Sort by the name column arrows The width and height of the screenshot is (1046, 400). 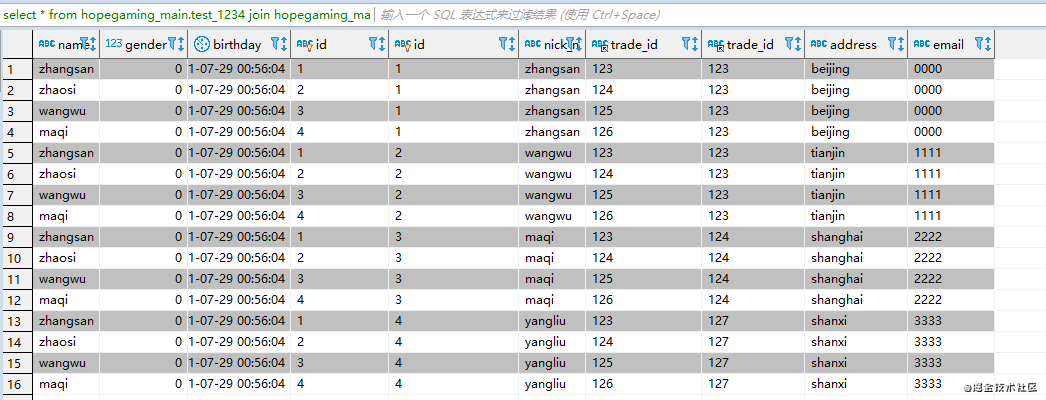click(x=93, y=44)
